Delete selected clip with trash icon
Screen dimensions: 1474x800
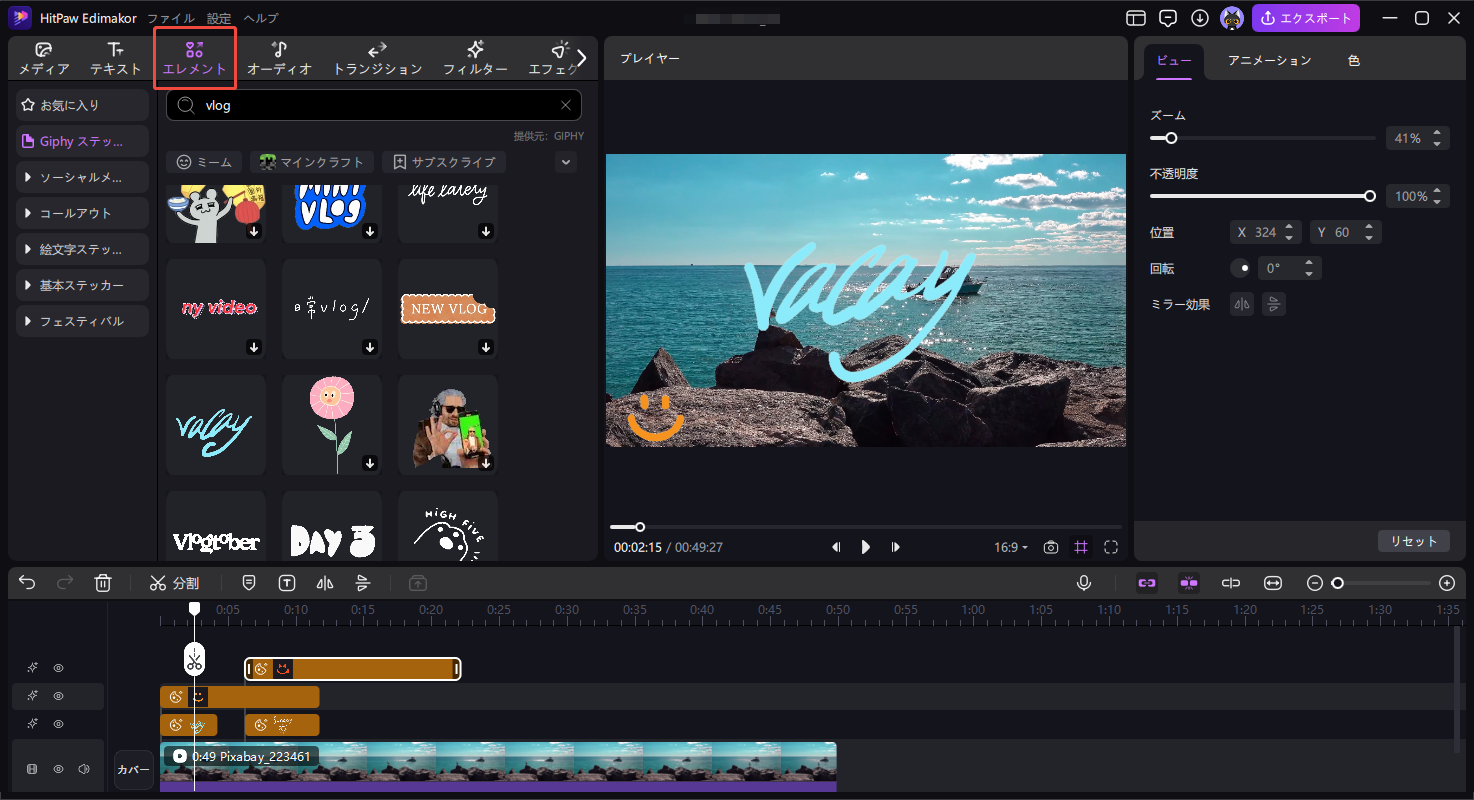pyautogui.click(x=103, y=583)
